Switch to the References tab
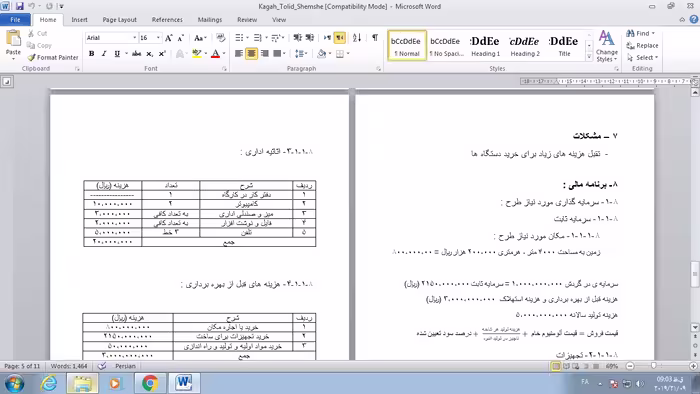Screen dimensions: 700x394 coord(167,20)
